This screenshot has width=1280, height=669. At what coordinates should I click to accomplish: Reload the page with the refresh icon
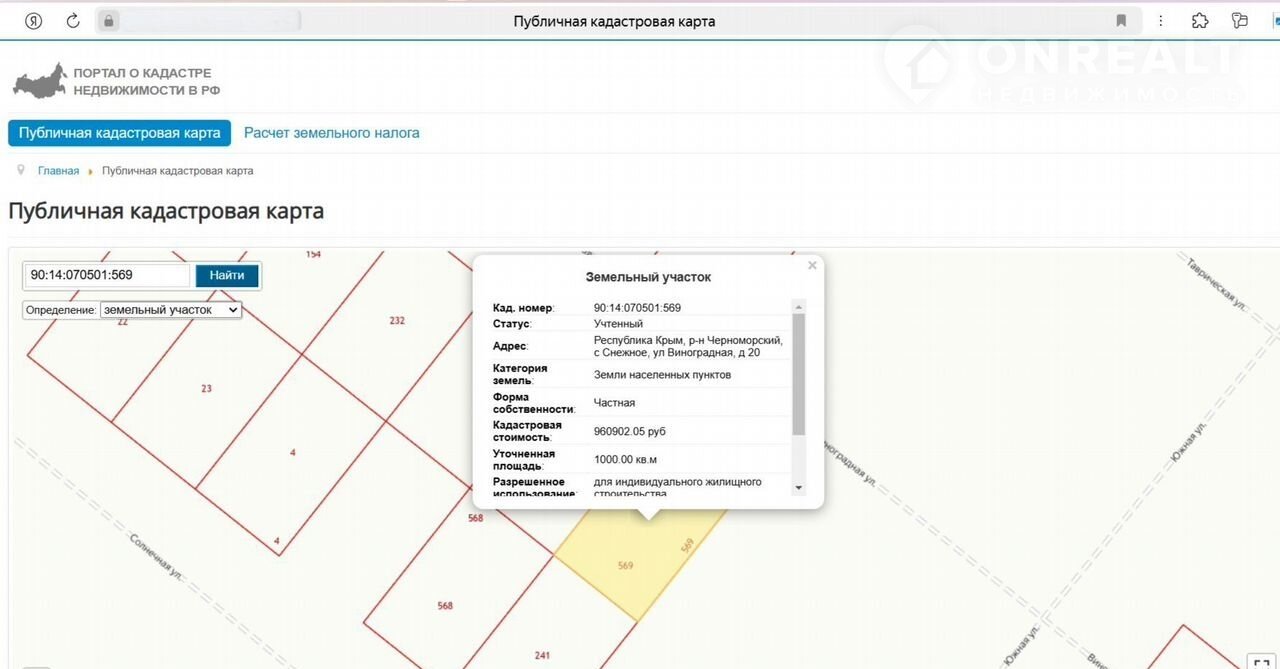tap(73, 21)
